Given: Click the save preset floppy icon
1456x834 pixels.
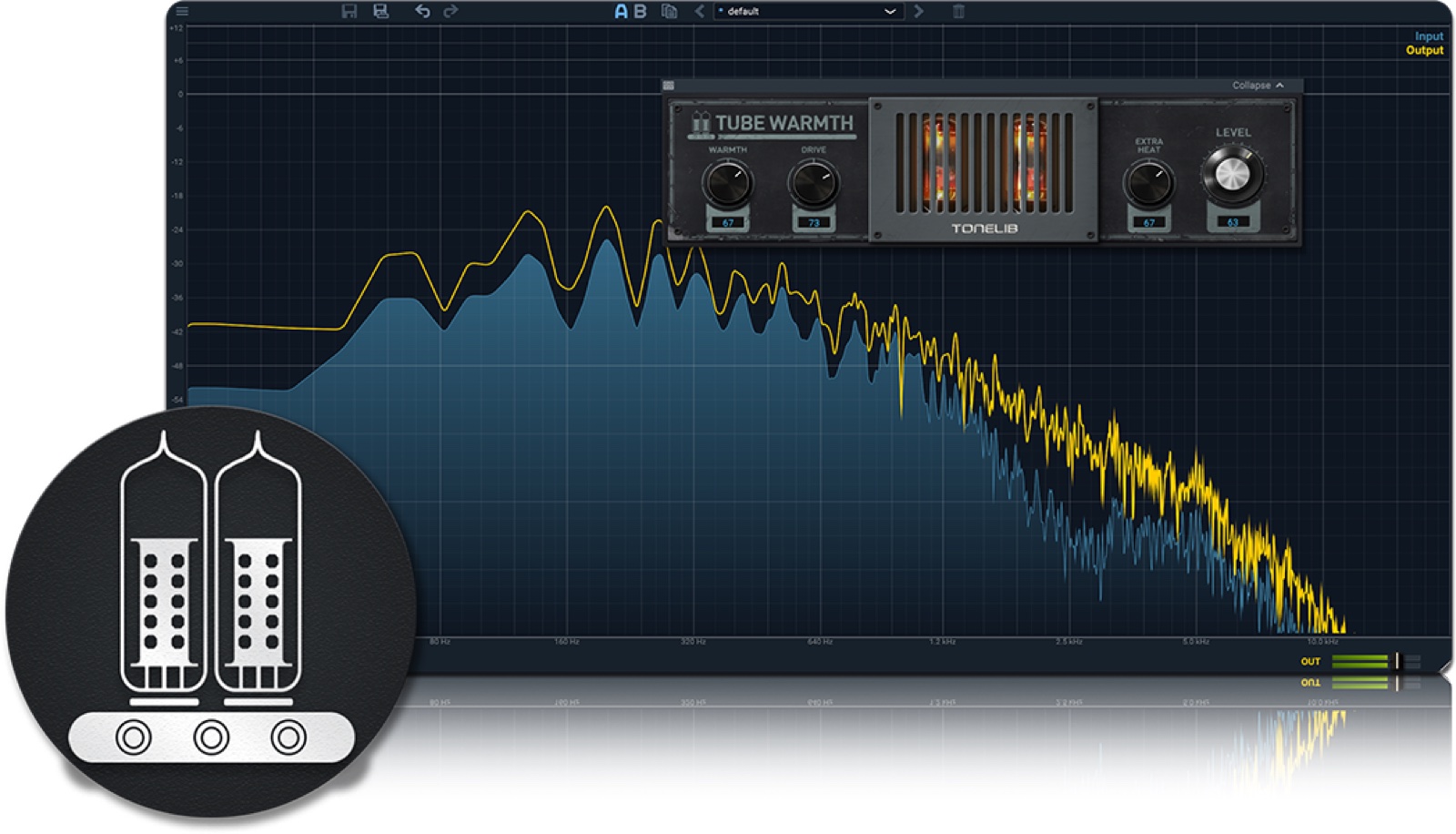Looking at the screenshot, I should pyautogui.click(x=349, y=11).
